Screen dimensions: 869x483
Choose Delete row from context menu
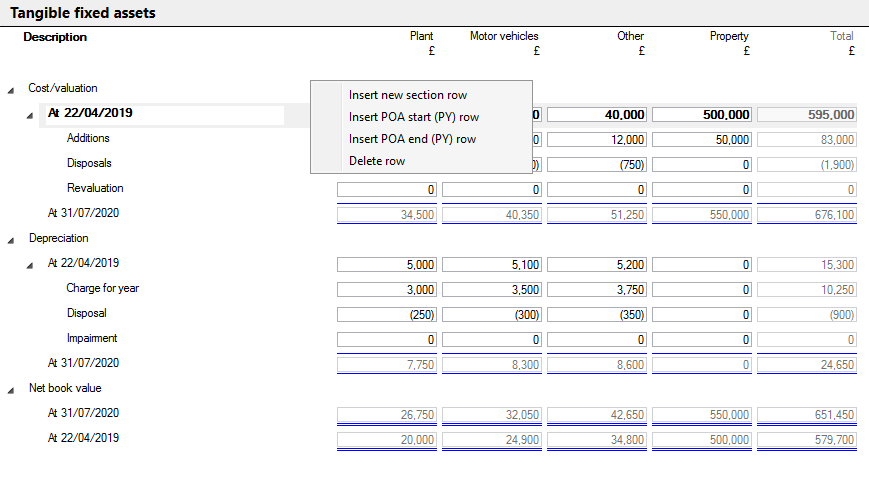pos(377,161)
